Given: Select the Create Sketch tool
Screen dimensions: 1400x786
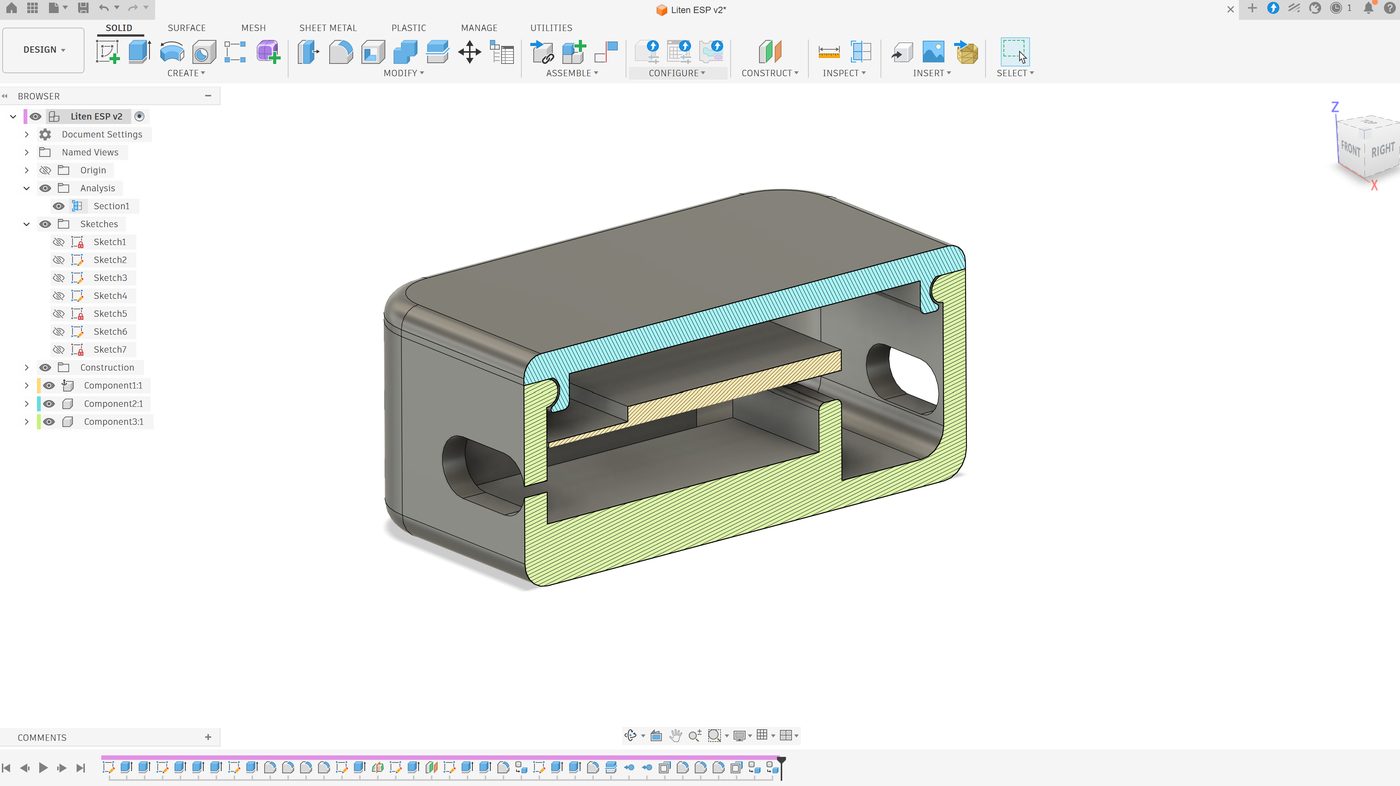Looking at the screenshot, I should point(108,52).
